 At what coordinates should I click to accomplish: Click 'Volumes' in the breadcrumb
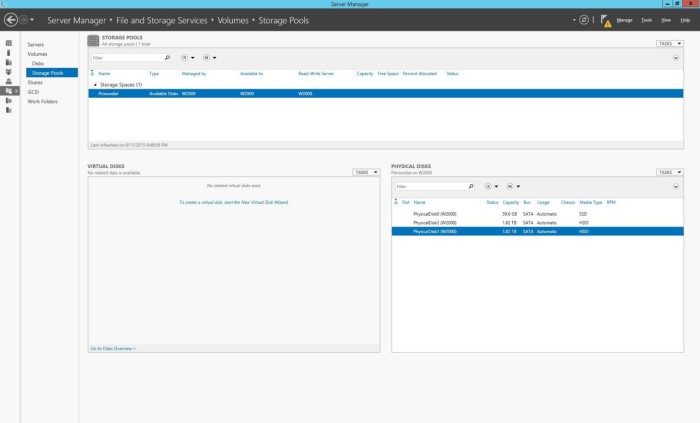click(233, 21)
